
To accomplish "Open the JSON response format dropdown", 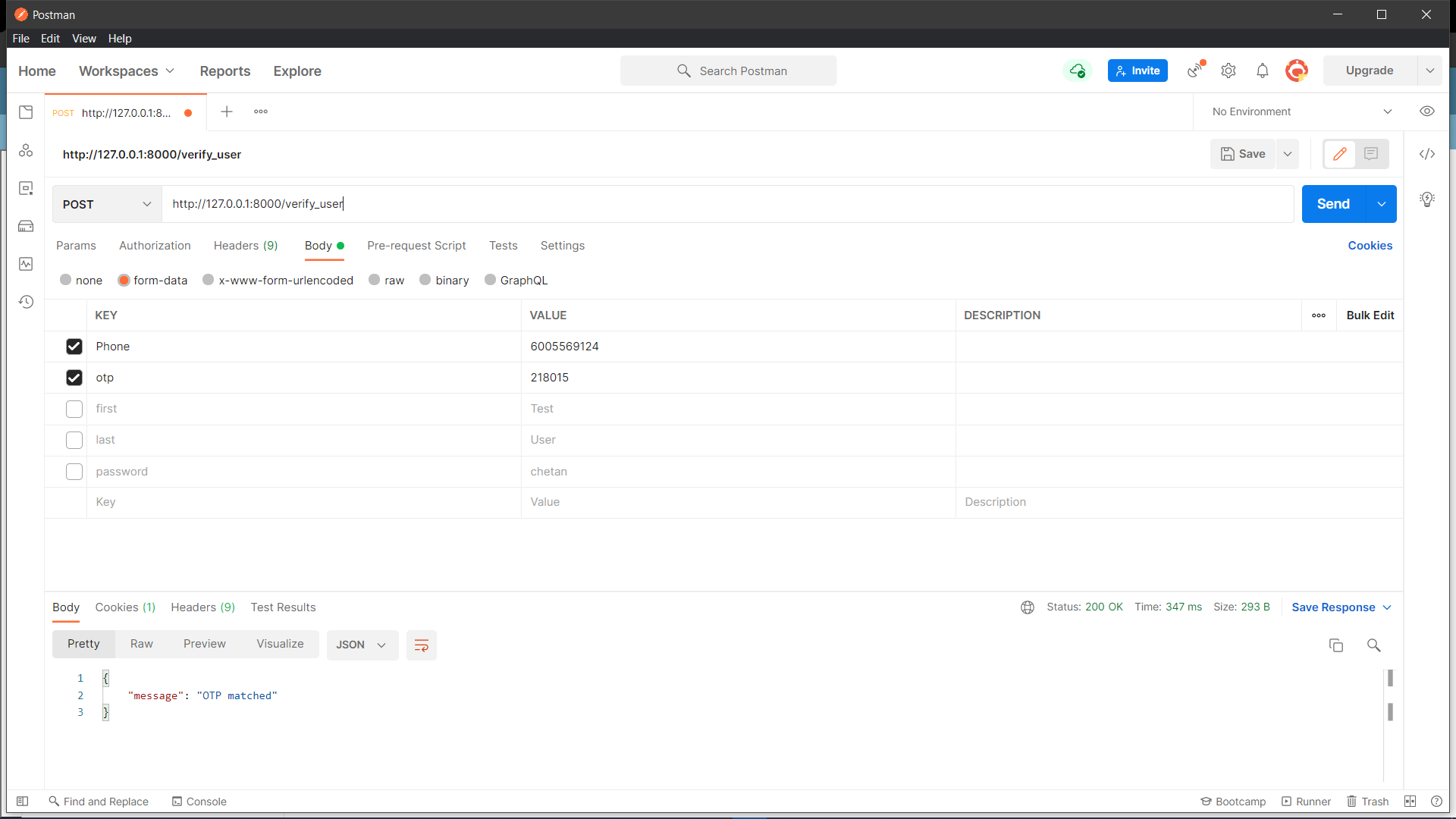I will click(362, 645).
